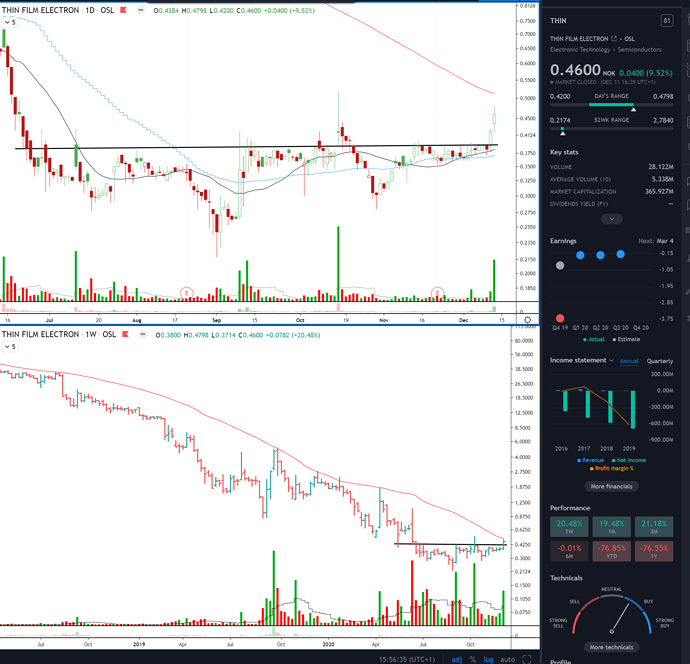Click the Market Capitalization value 365.927M
The height and width of the screenshot is (664, 690).
[x=659, y=191]
